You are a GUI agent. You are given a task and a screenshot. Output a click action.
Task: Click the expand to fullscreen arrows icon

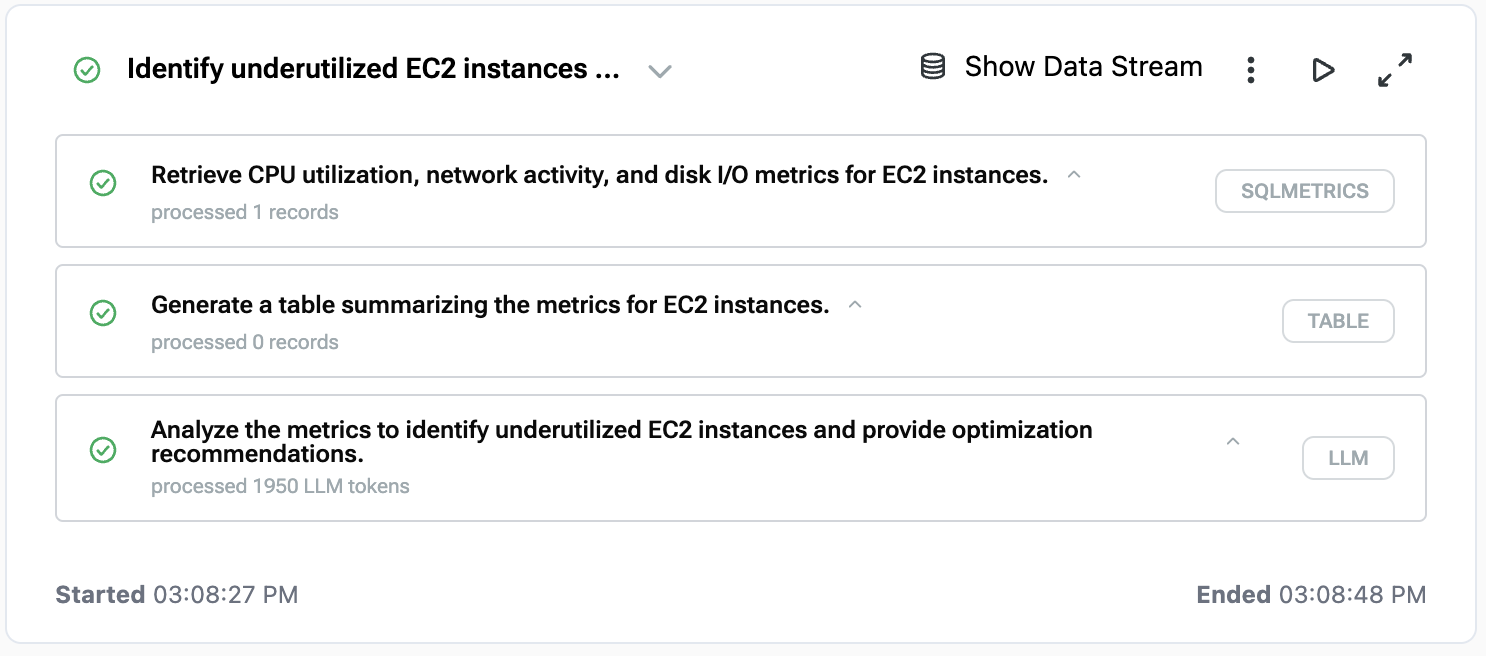1394,70
